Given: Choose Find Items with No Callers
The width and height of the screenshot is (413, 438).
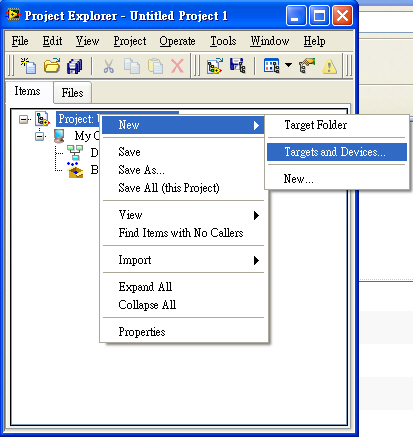Looking at the screenshot, I should [183, 233].
